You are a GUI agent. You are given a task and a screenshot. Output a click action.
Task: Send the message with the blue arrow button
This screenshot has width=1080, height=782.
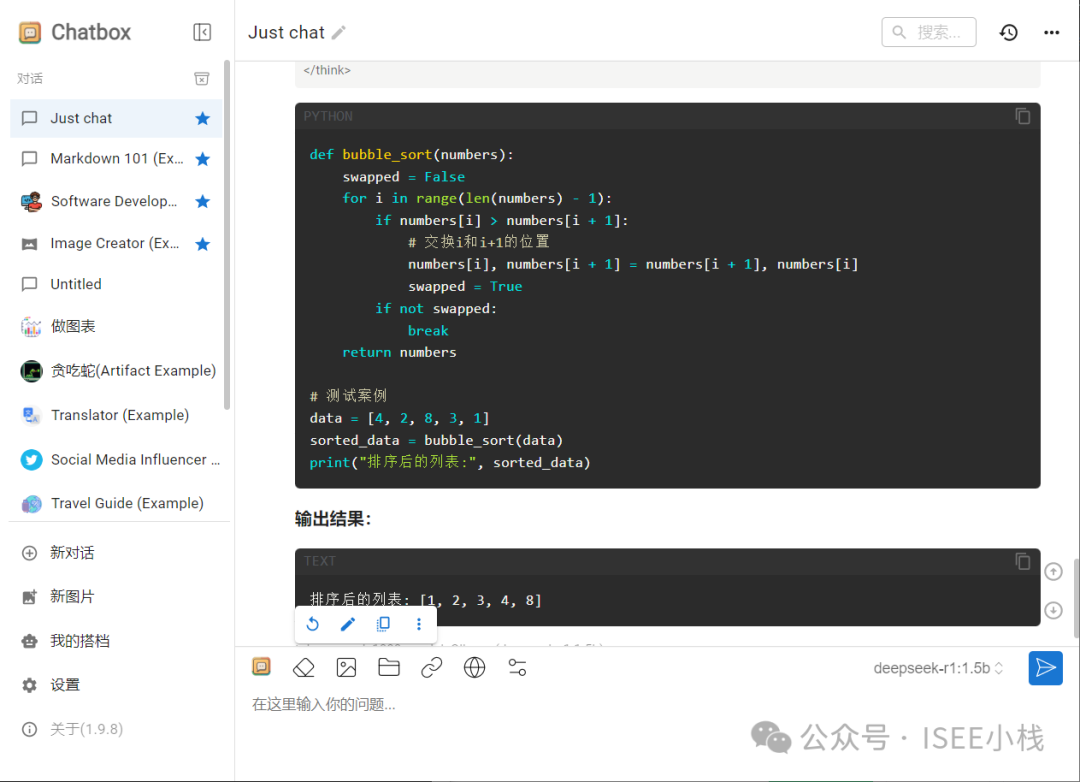point(1046,668)
